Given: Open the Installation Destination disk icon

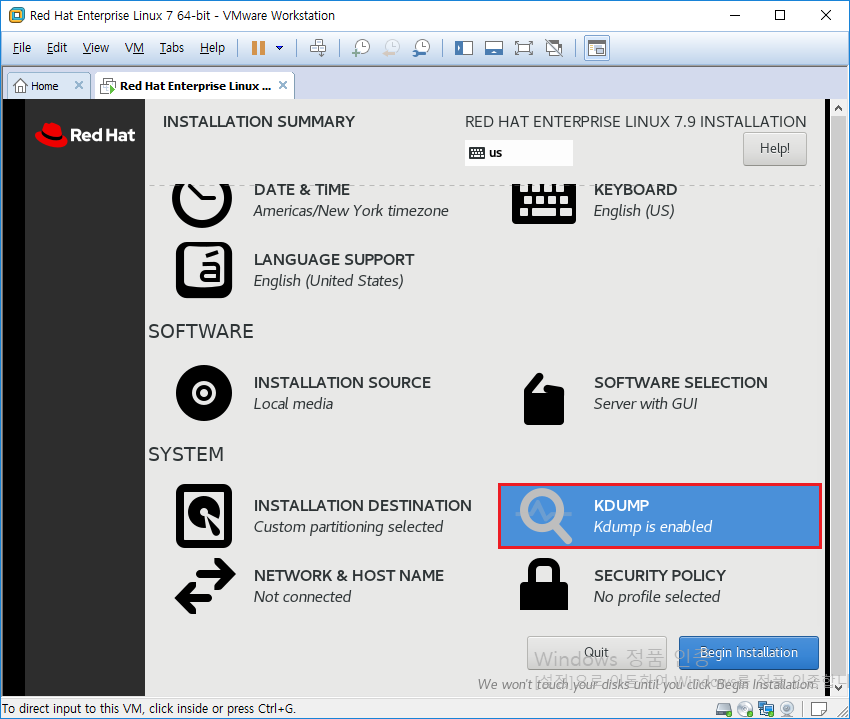Looking at the screenshot, I should [204, 516].
